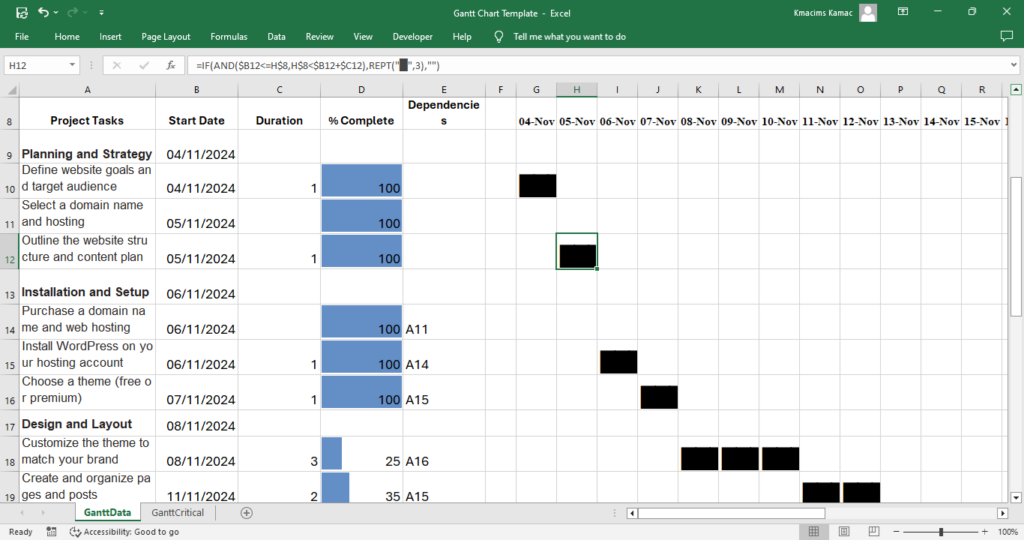Click the Tell me lightbulb icon
Image resolution: width=1024 pixels, height=540 pixels.
(499, 37)
